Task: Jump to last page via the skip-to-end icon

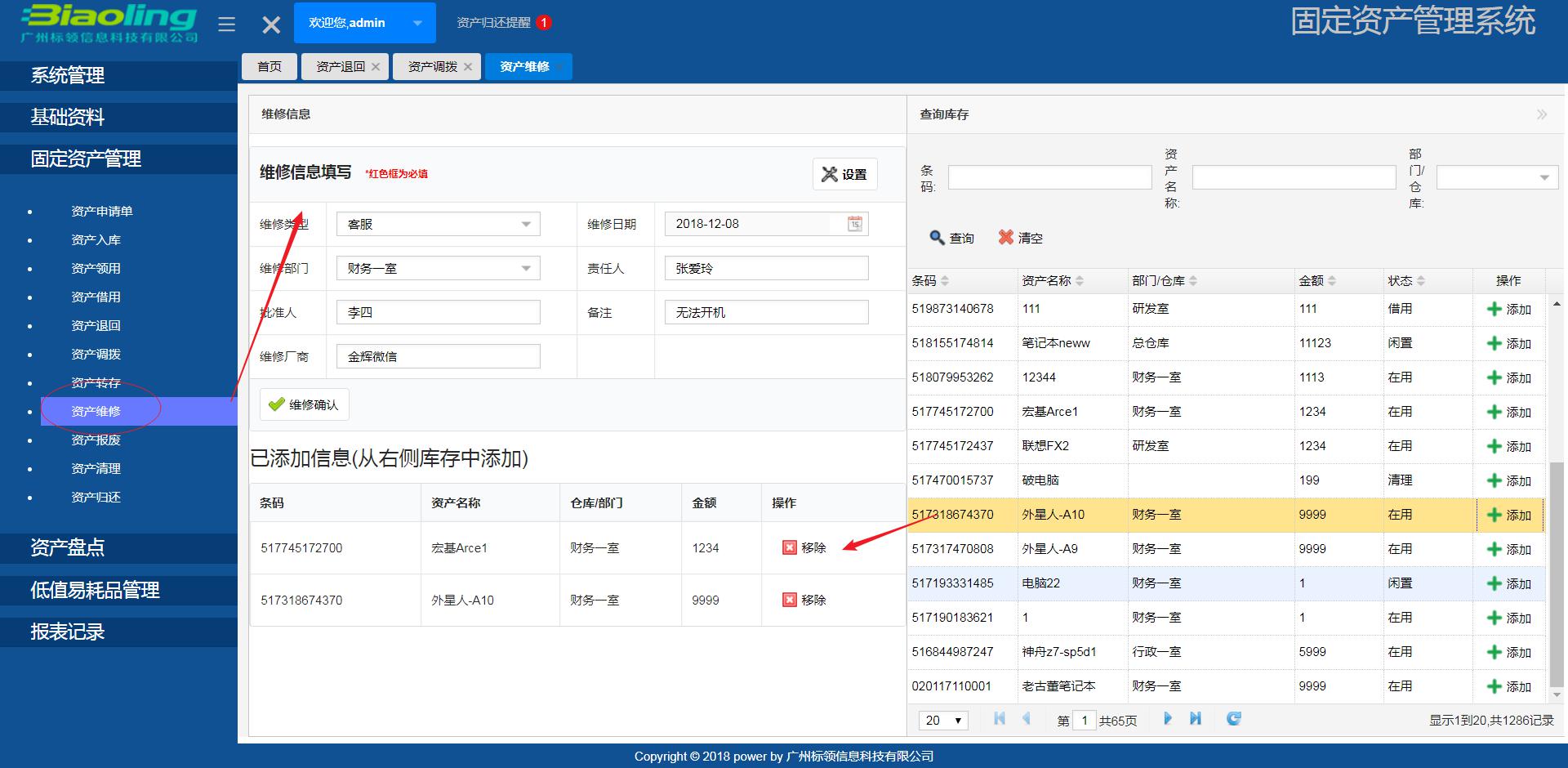Action: coord(1196,719)
